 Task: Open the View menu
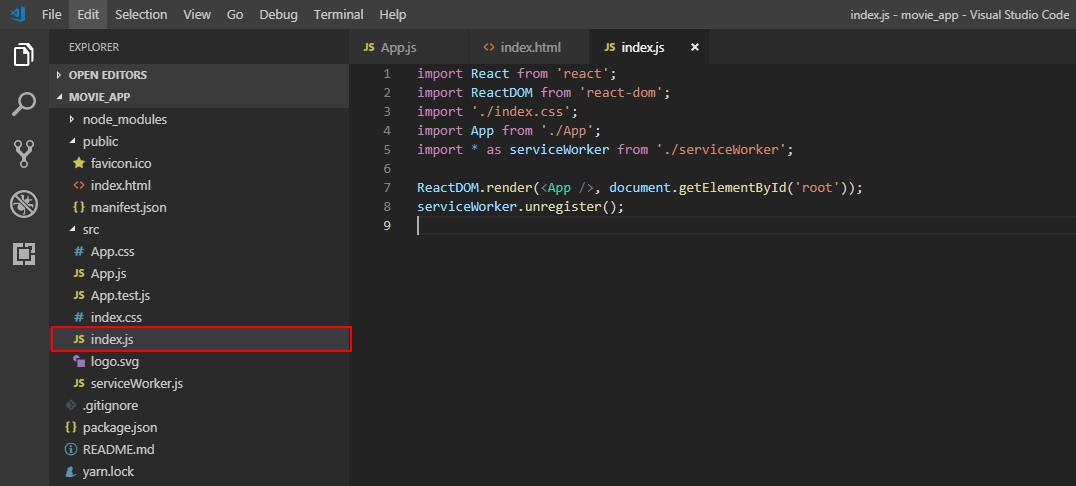click(x=197, y=14)
